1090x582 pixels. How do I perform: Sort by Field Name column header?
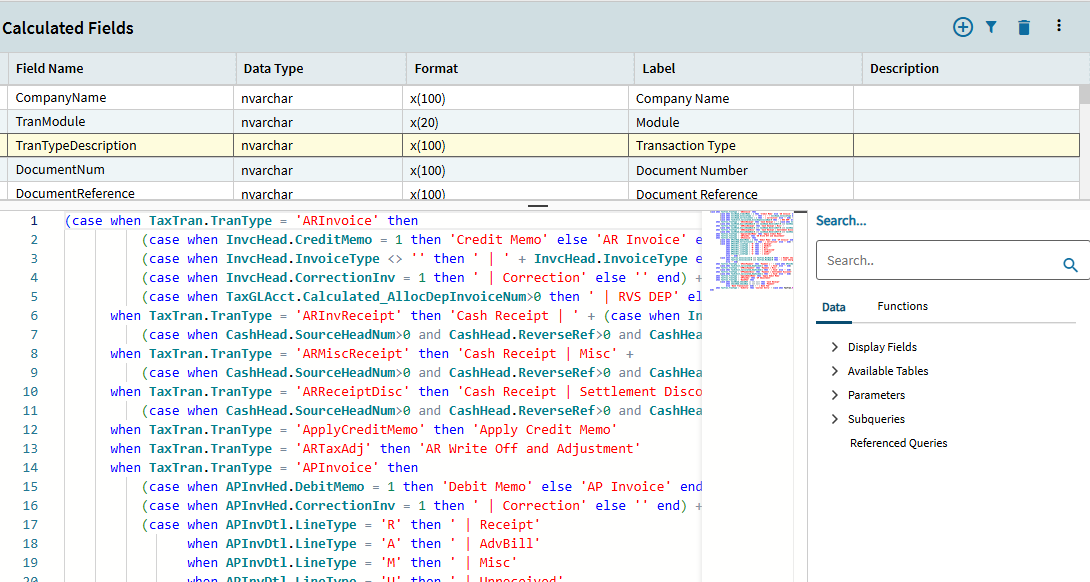tap(50, 69)
